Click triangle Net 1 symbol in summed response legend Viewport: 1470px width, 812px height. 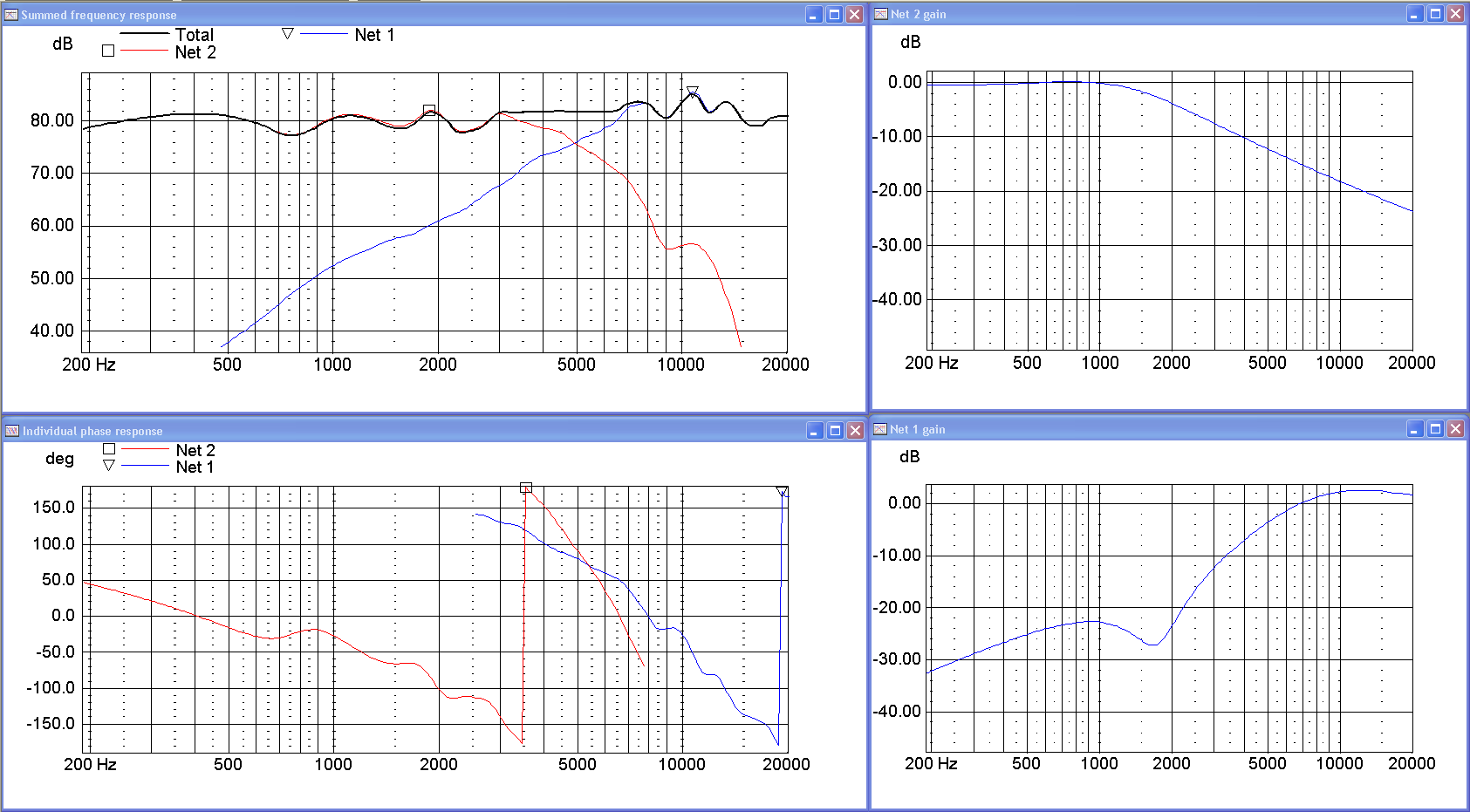tap(287, 34)
